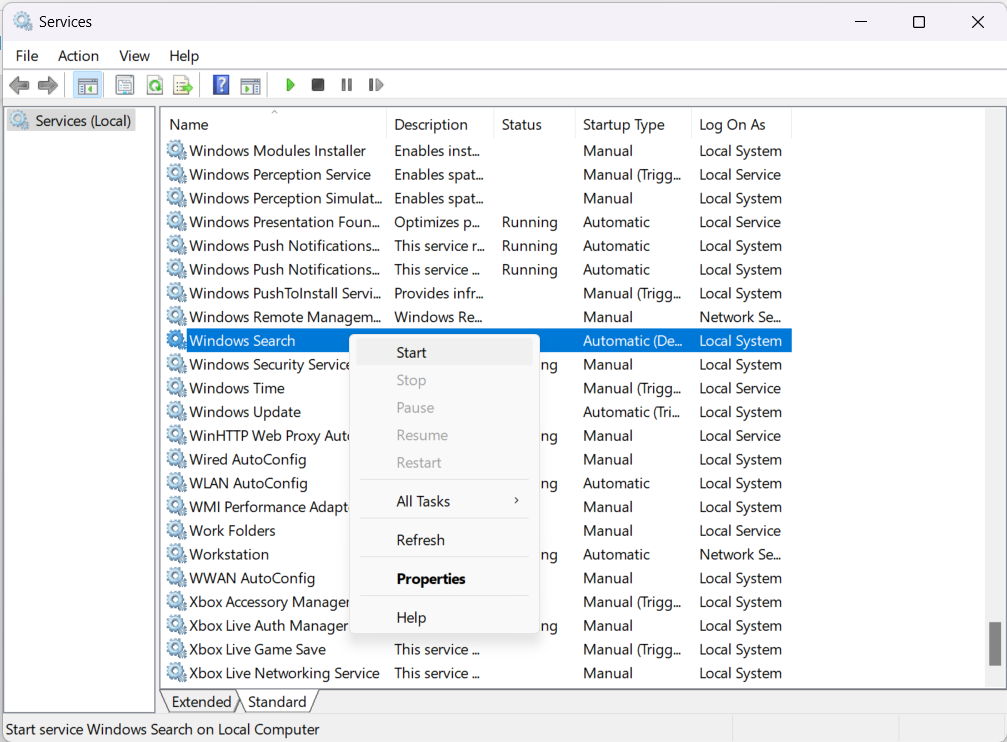Click the Properties sheet icon in the toolbar
The height and width of the screenshot is (742, 1007).
point(125,85)
